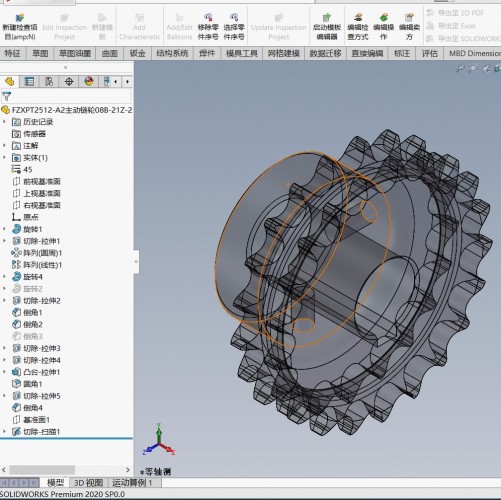Expand the 切除-拉伸5 feature node
Image resolution: width=501 pixels, height=500 pixels.
tap(4, 396)
